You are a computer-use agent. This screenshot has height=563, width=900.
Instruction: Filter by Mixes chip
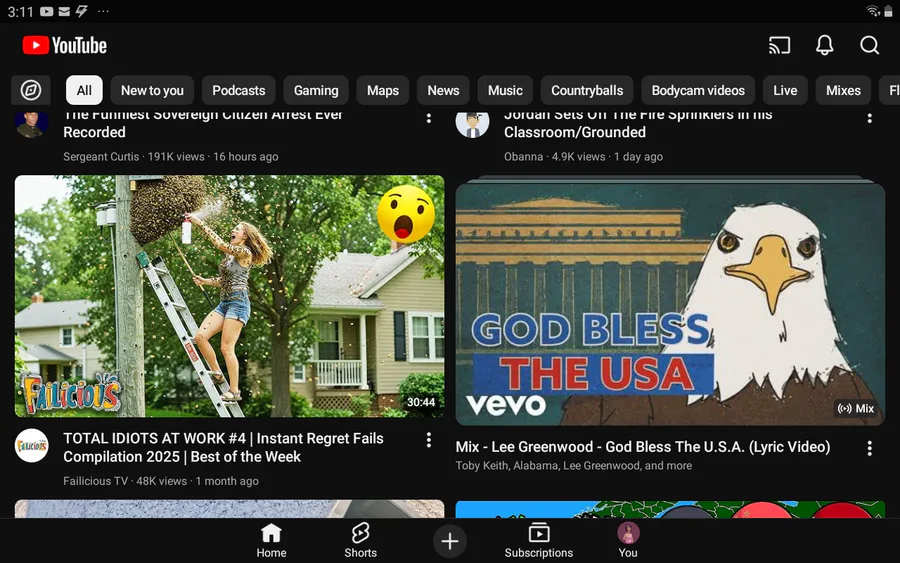point(843,90)
